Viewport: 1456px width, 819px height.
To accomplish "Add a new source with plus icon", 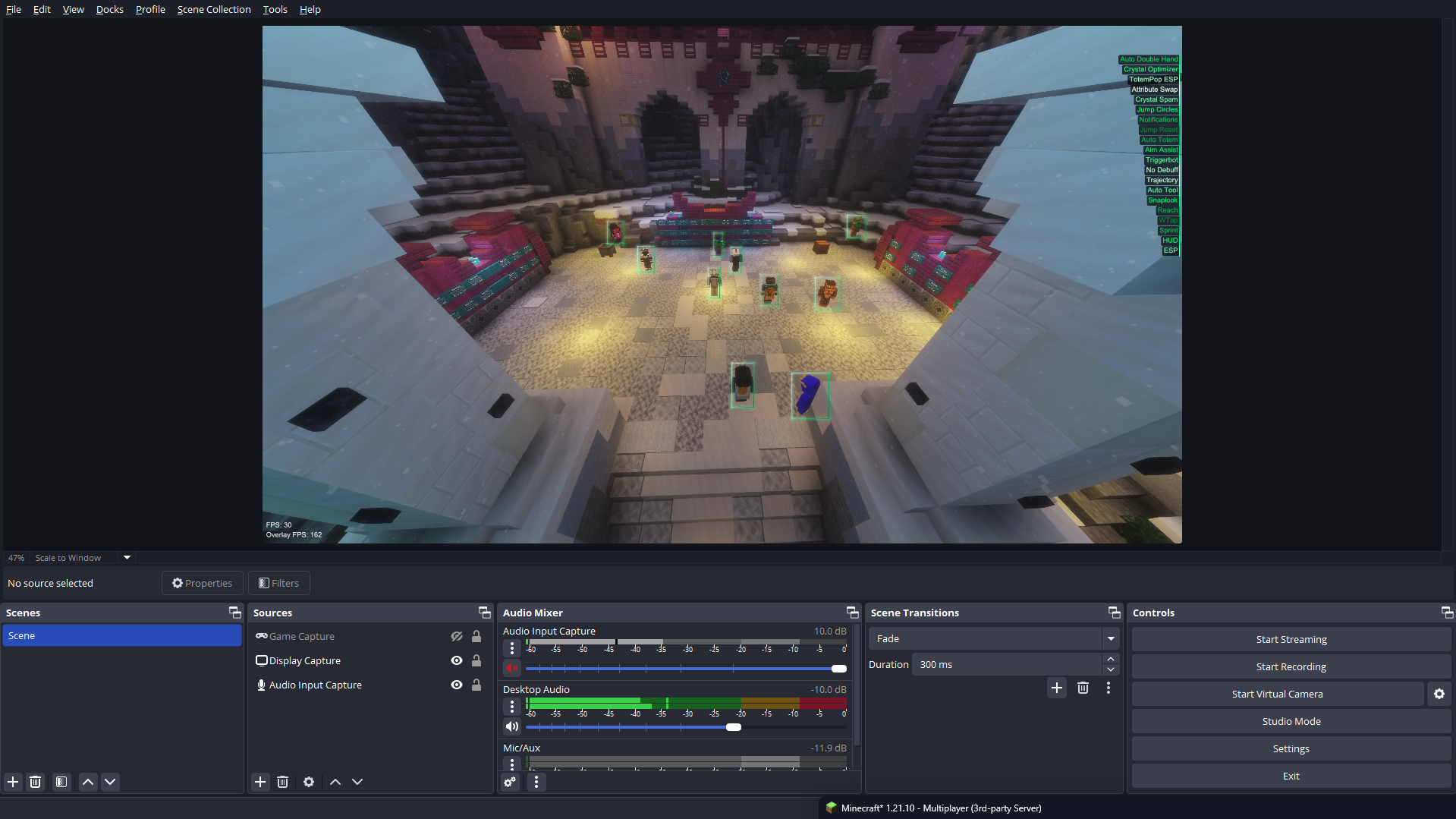I will click(x=260, y=782).
